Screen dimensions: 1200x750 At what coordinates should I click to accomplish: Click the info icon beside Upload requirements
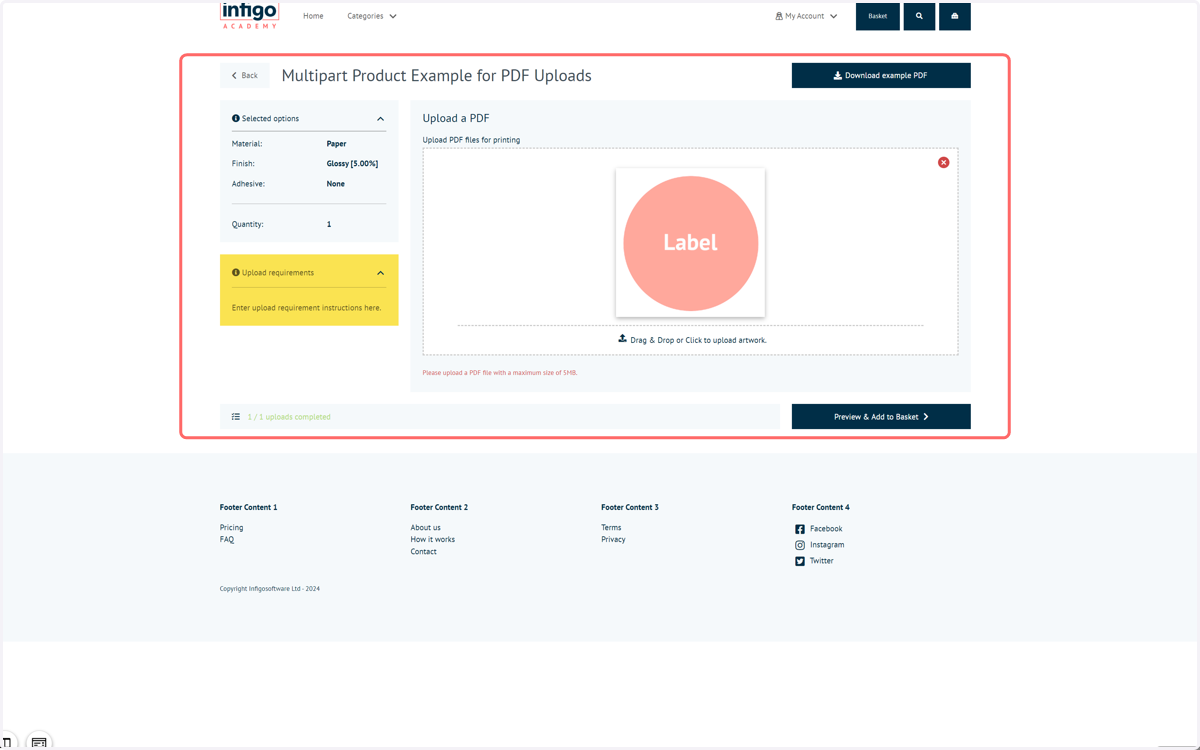coord(236,272)
